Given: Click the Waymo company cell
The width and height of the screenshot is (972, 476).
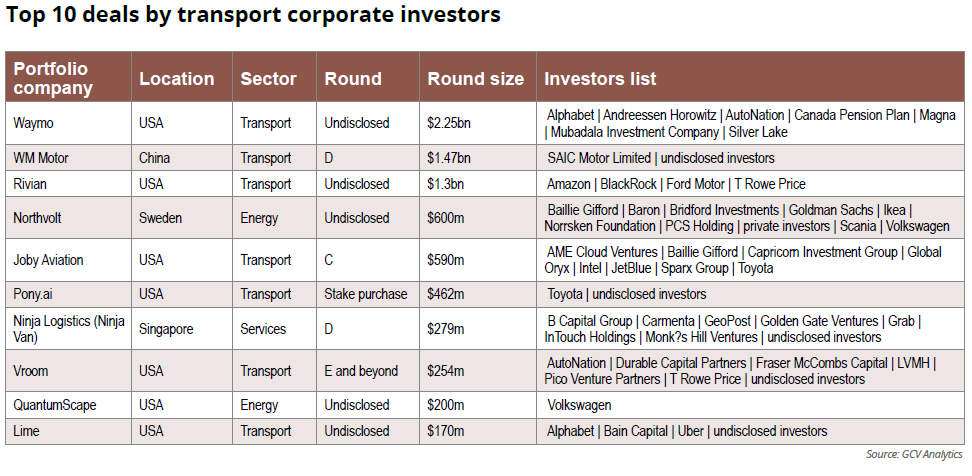Looking at the screenshot, I should 35,123.
